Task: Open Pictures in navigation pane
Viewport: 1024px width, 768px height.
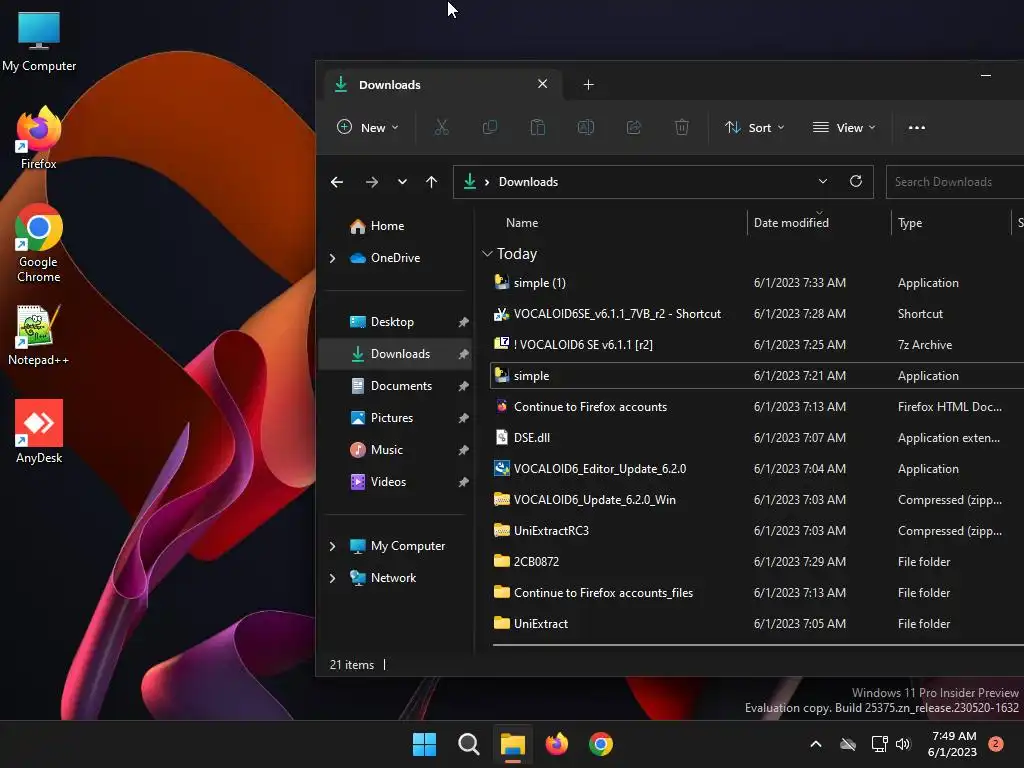Action: coord(392,418)
